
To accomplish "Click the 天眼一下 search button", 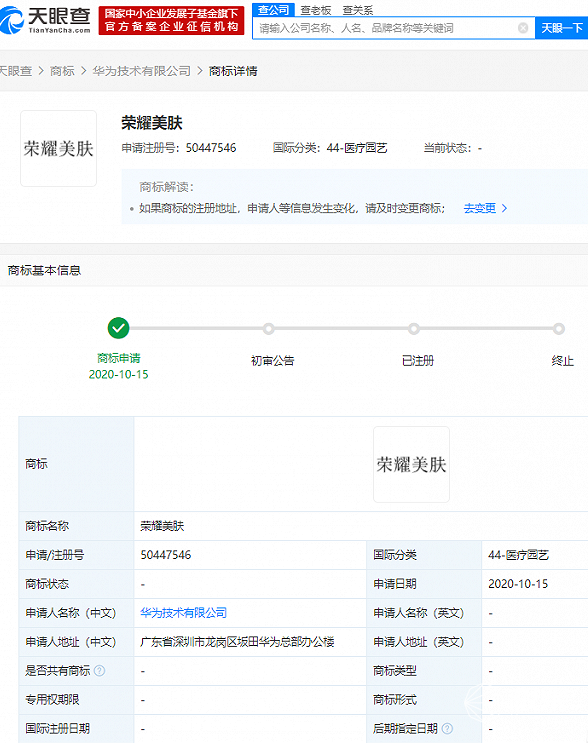I will point(561,28).
